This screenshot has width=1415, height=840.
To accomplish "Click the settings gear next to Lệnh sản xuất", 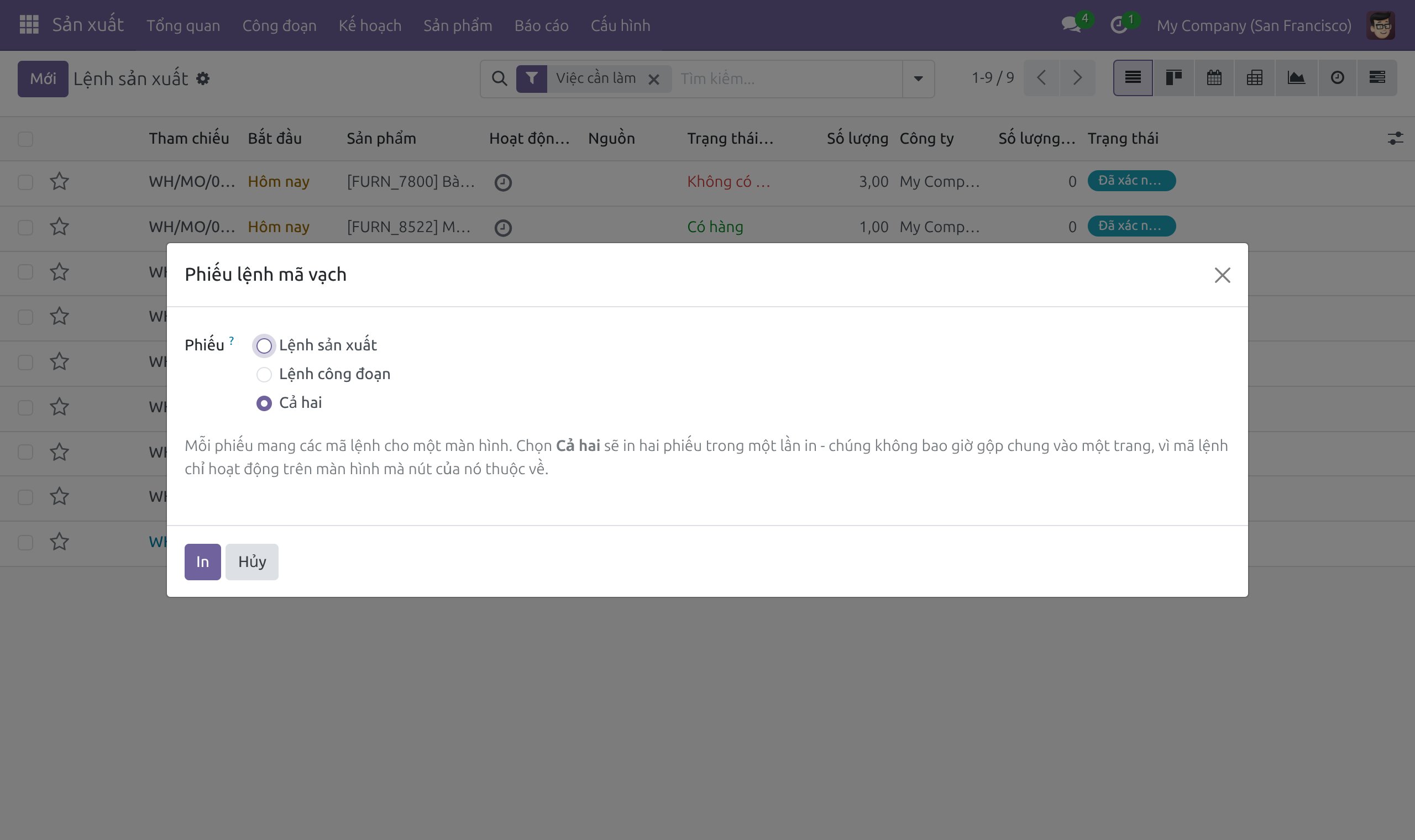I will tap(203, 78).
